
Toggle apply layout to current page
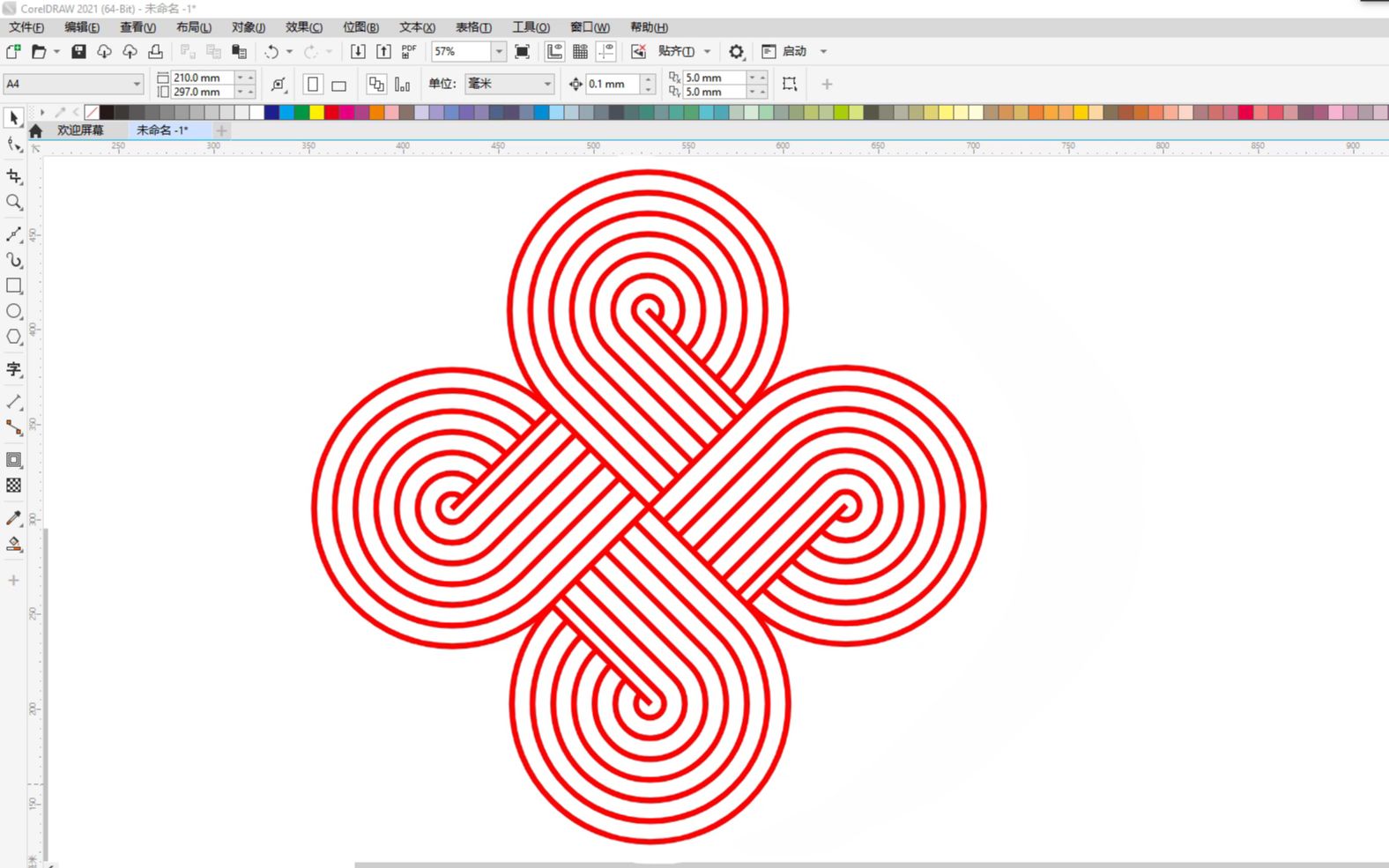coord(402,85)
